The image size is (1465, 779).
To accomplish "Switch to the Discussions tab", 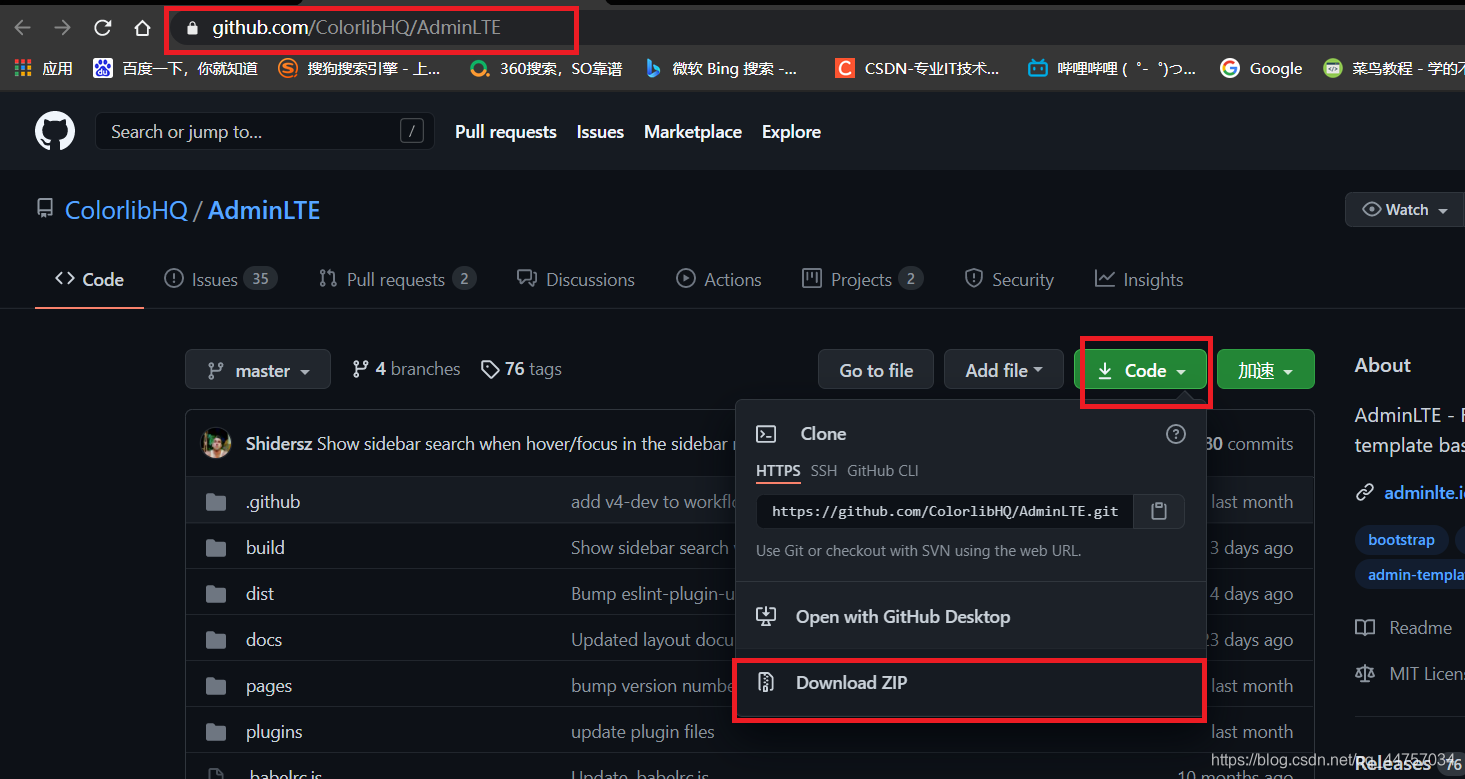I will pyautogui.click(x=576, y=279).
